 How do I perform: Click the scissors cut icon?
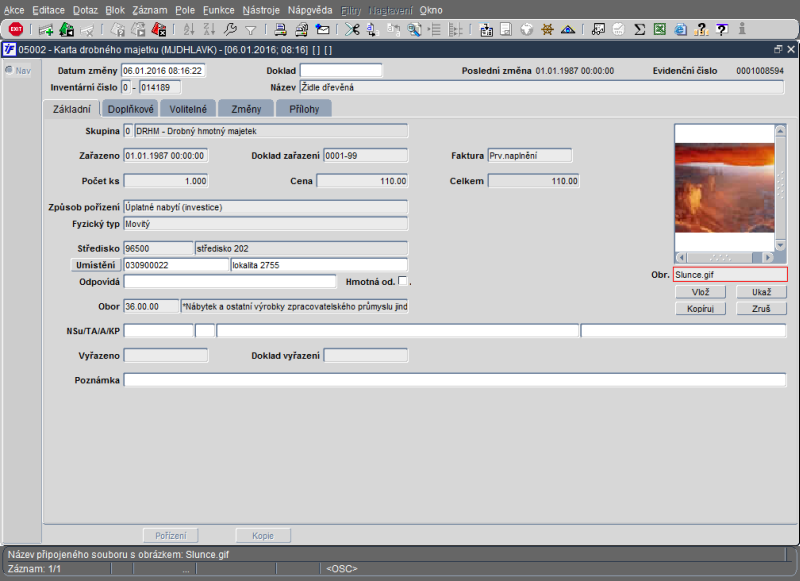pos(352,30)
